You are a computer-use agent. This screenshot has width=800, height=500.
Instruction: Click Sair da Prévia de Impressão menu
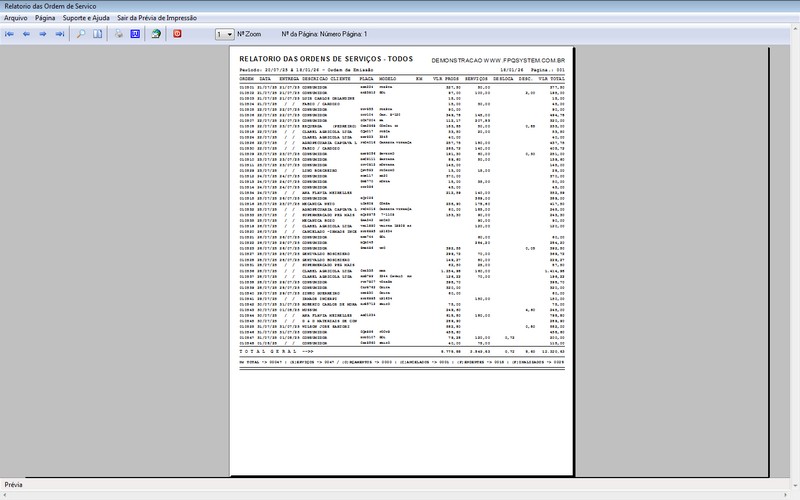click(157, 18)
